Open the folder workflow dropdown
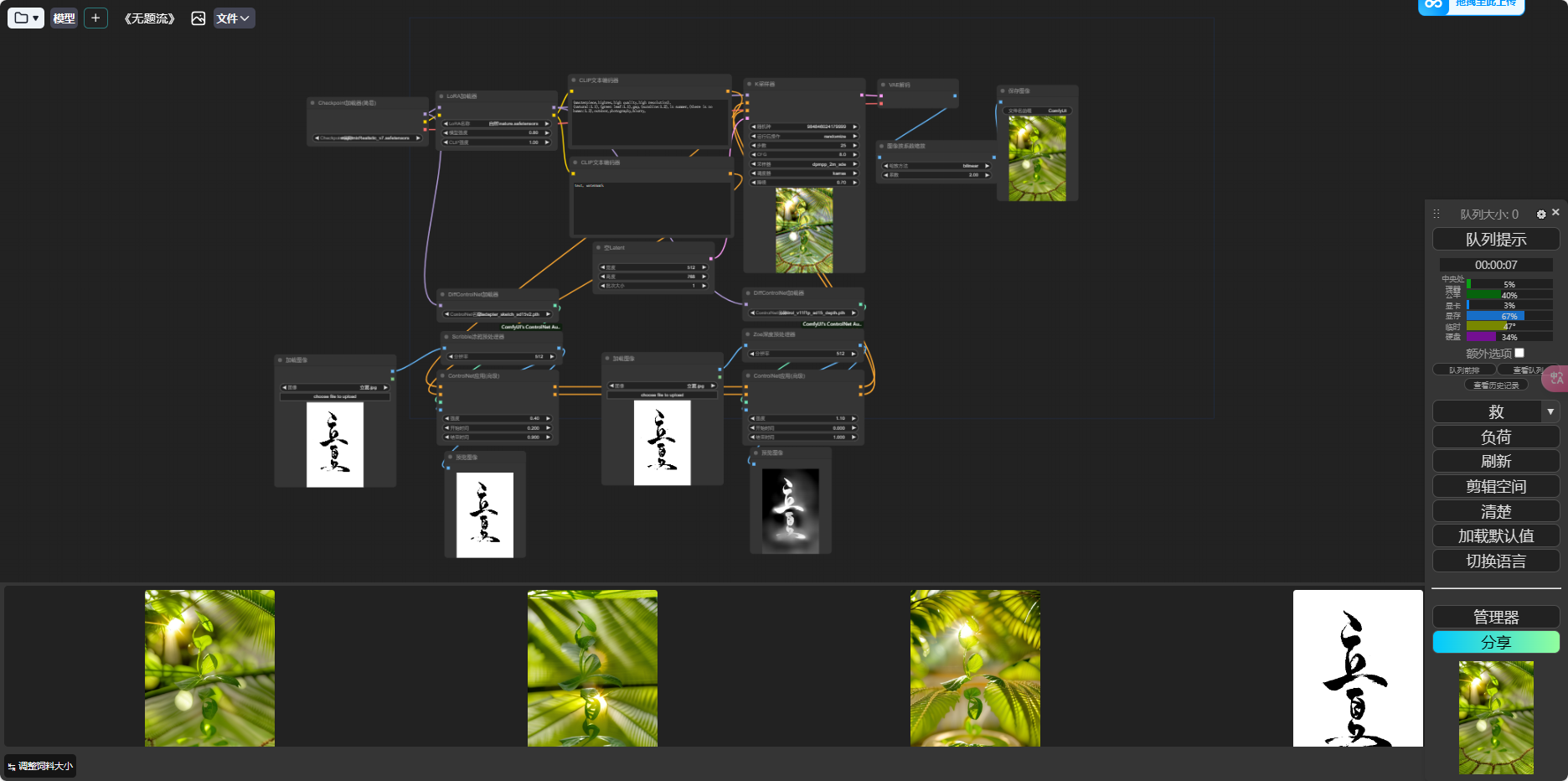This screenshot has width=1568, height=781. tap(26, 18)
